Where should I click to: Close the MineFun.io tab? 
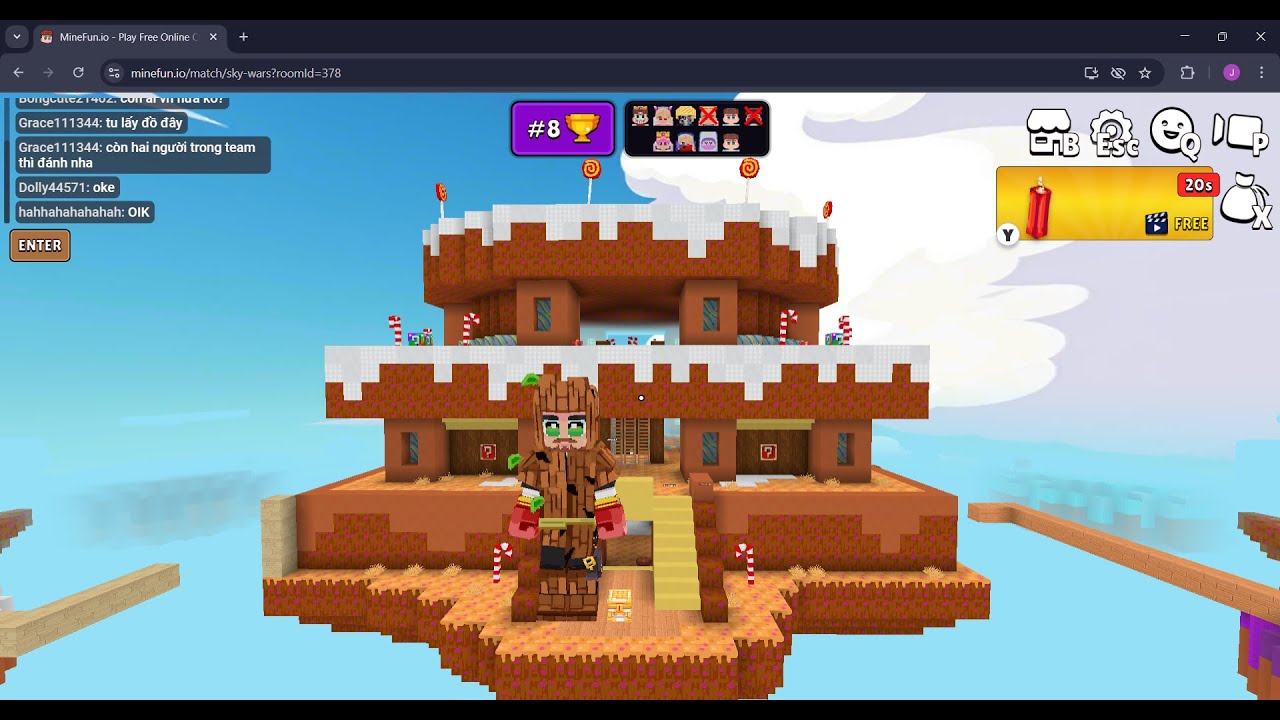[213, 37]
